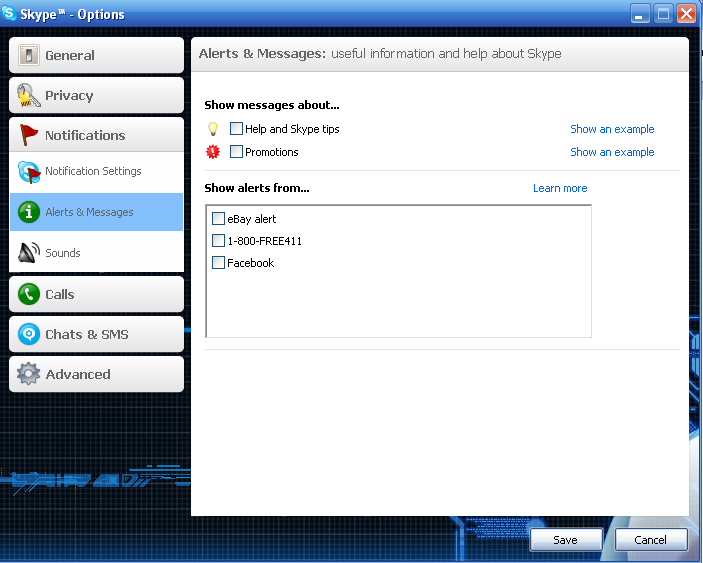Click the green Alerts & Messages info icon
The height and width of the screenshot is (563, 703).
point(29,212)
